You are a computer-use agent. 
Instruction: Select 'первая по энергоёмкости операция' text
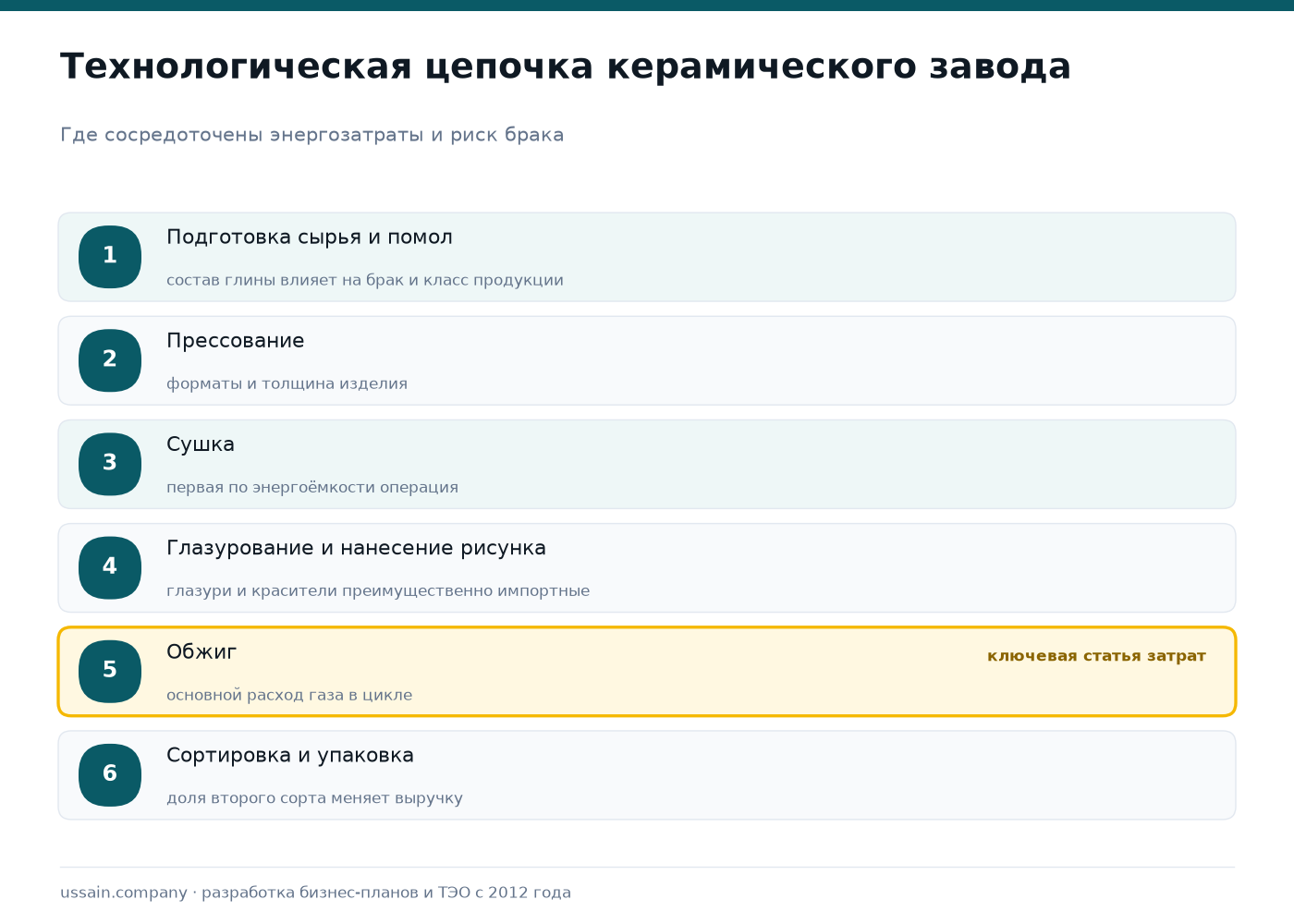pyautogui.click(x=312, y=487)
